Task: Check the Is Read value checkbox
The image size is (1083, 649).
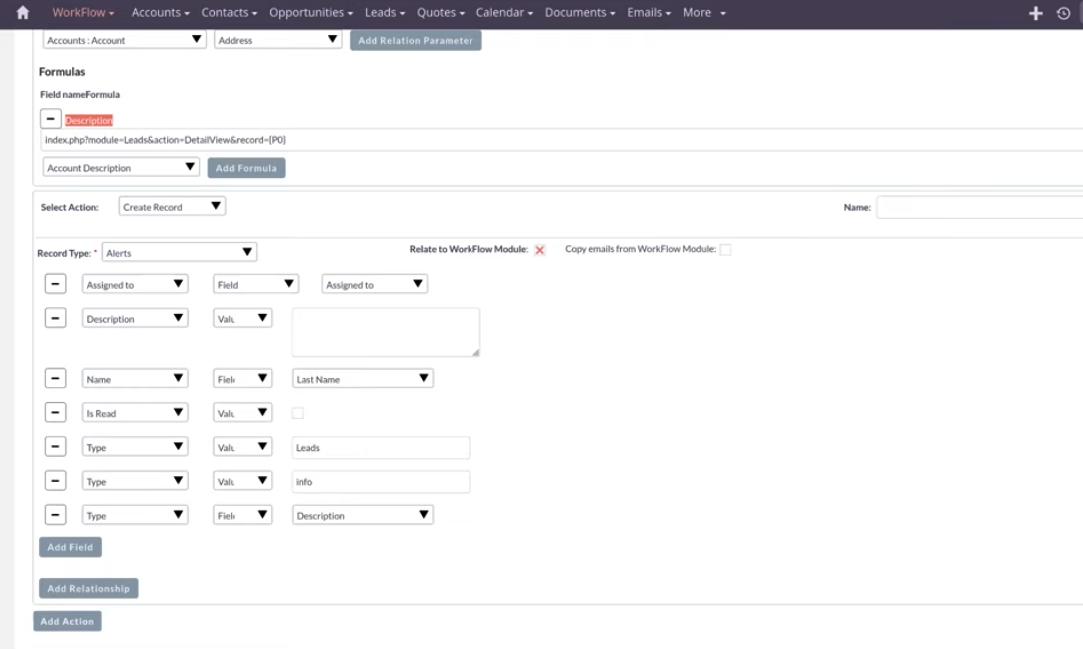Action: pos(296,412)
